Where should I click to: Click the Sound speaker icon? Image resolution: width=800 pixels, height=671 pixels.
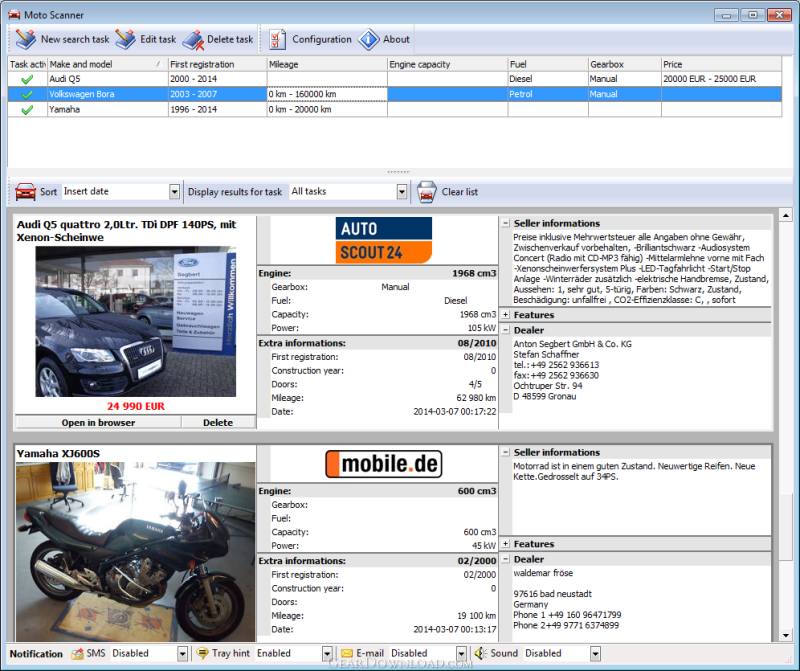[480, 653]
